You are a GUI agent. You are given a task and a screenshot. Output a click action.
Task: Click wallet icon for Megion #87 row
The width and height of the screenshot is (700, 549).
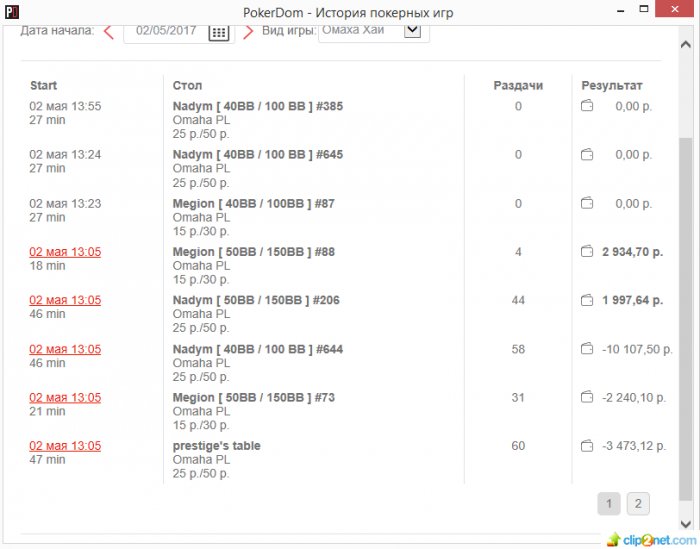tap(587, 204)
